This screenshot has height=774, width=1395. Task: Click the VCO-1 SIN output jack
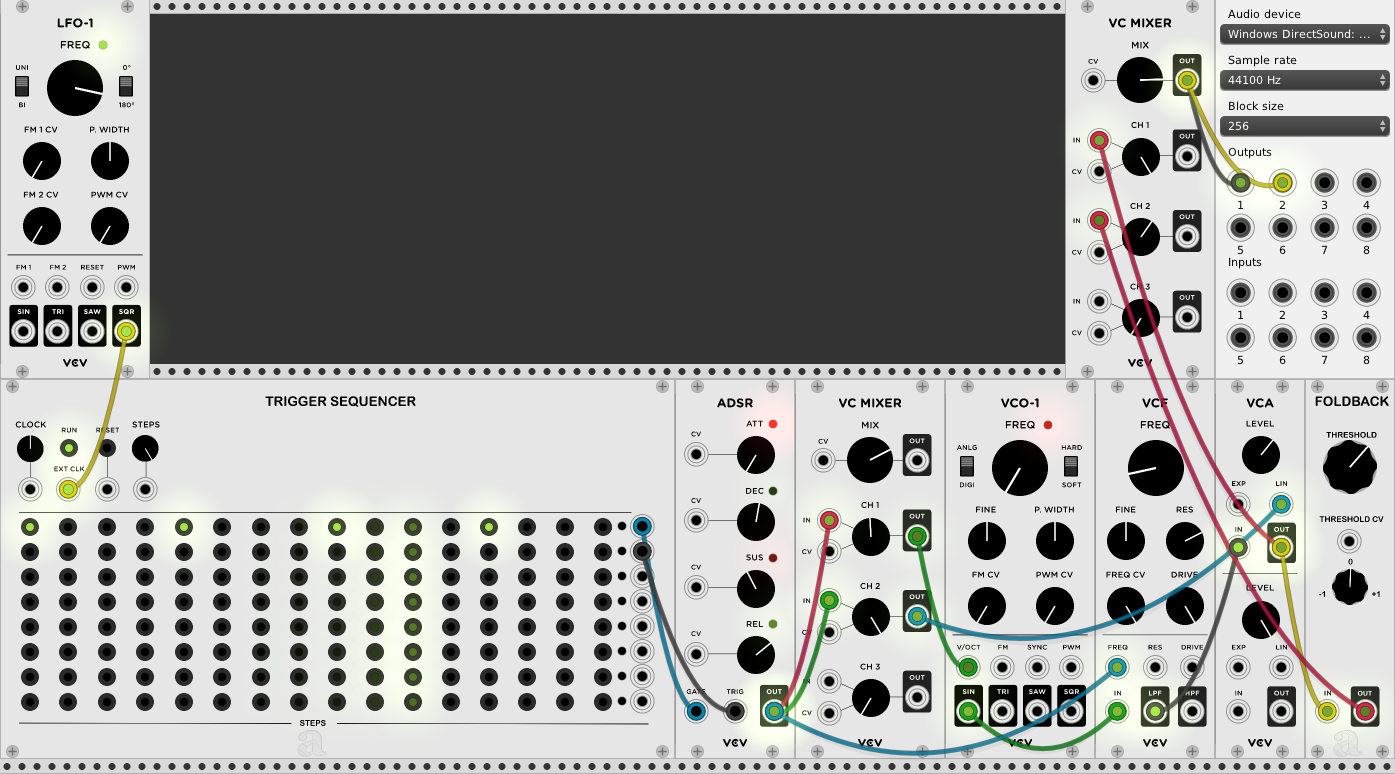click(x=968, y=712)
